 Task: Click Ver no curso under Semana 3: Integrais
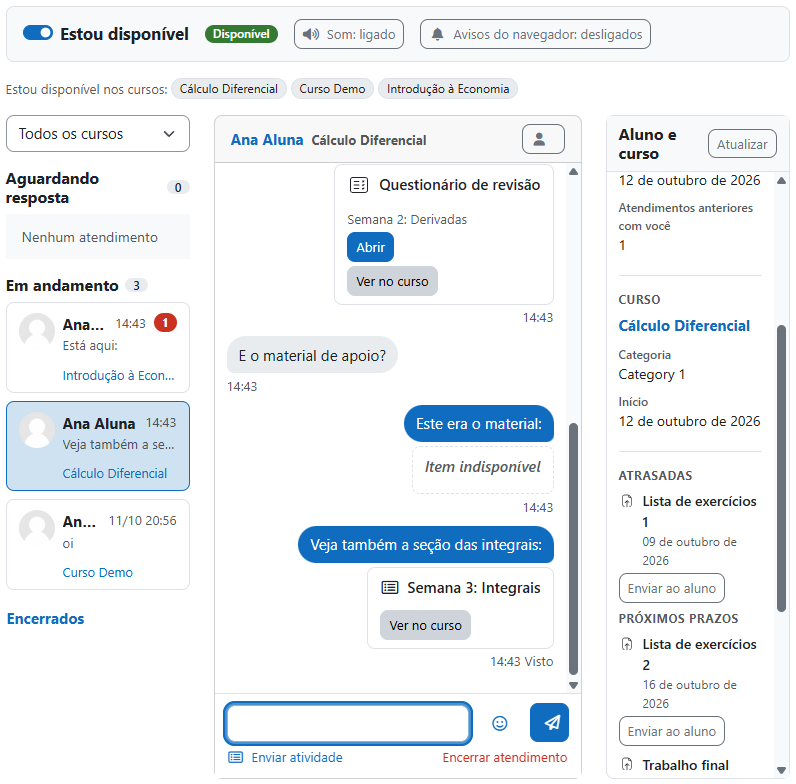[x=425, y=625]
